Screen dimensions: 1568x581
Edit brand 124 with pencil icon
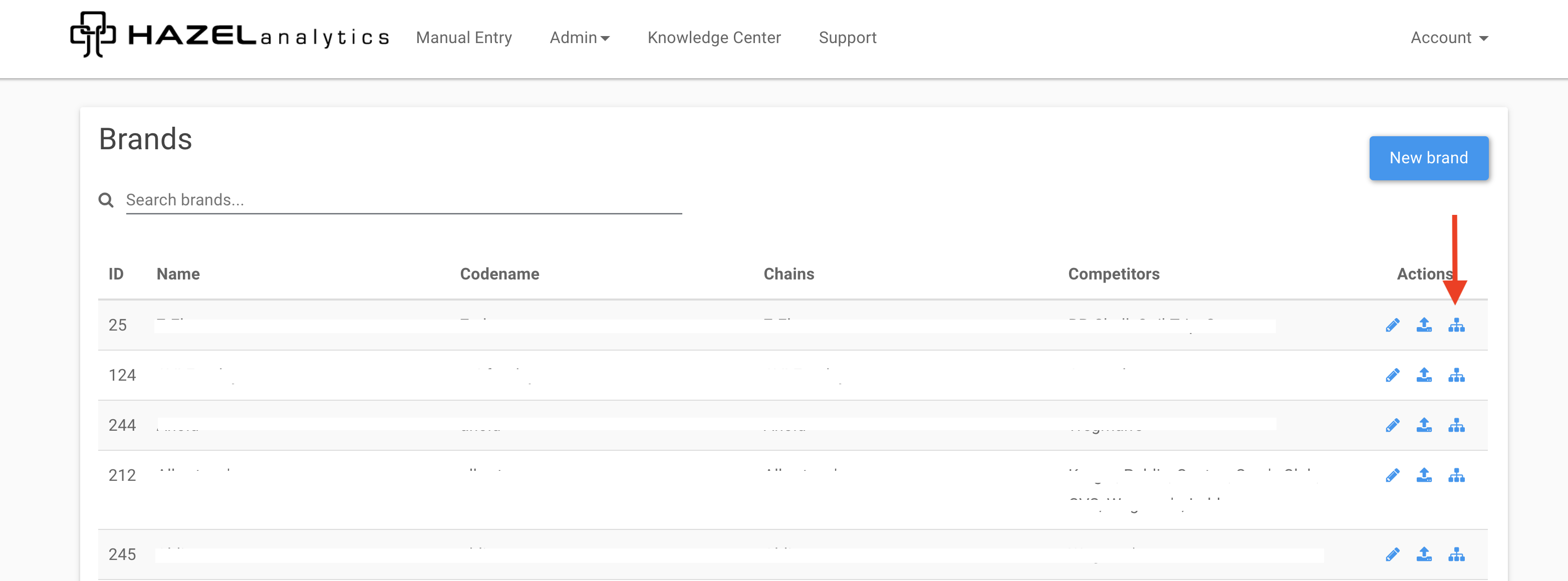(1392, 375)
